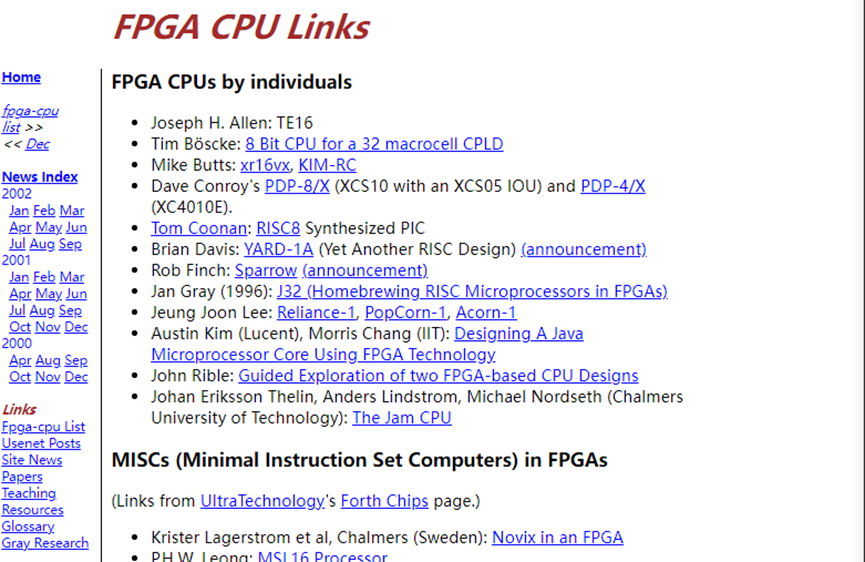
Task: Open Resources sidebar link
Action: pos(33,510)
